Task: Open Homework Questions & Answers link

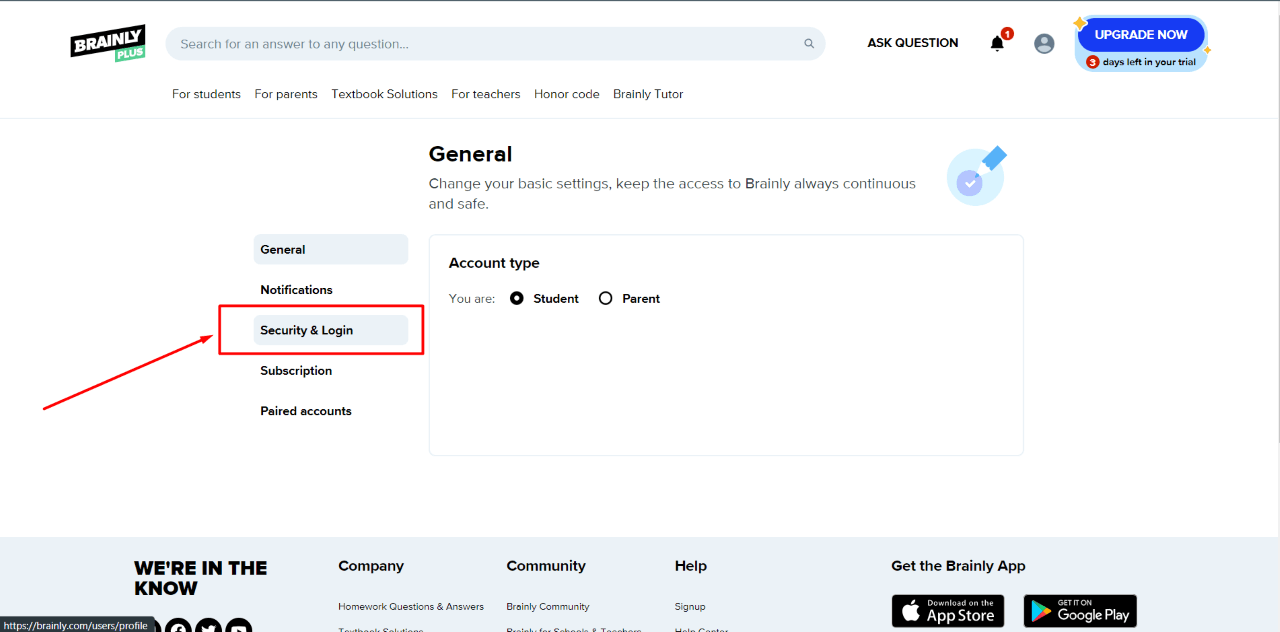Action: pyautogui.click(x=411, y=607)
